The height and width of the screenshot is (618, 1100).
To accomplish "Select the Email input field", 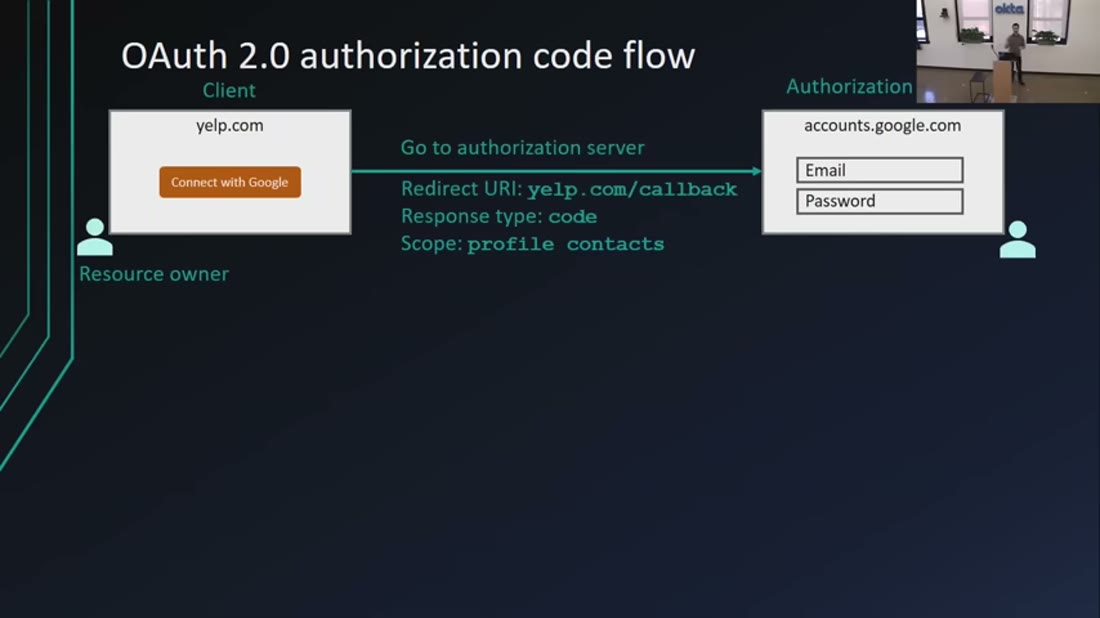I will point(880,170).
